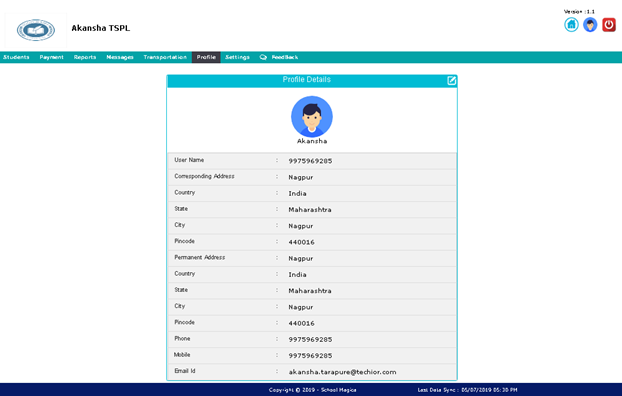Image resolution: width=622 pixels, height=396 pixels.
Task: Click the large Akansha profile picture
Action: point(312,116)
